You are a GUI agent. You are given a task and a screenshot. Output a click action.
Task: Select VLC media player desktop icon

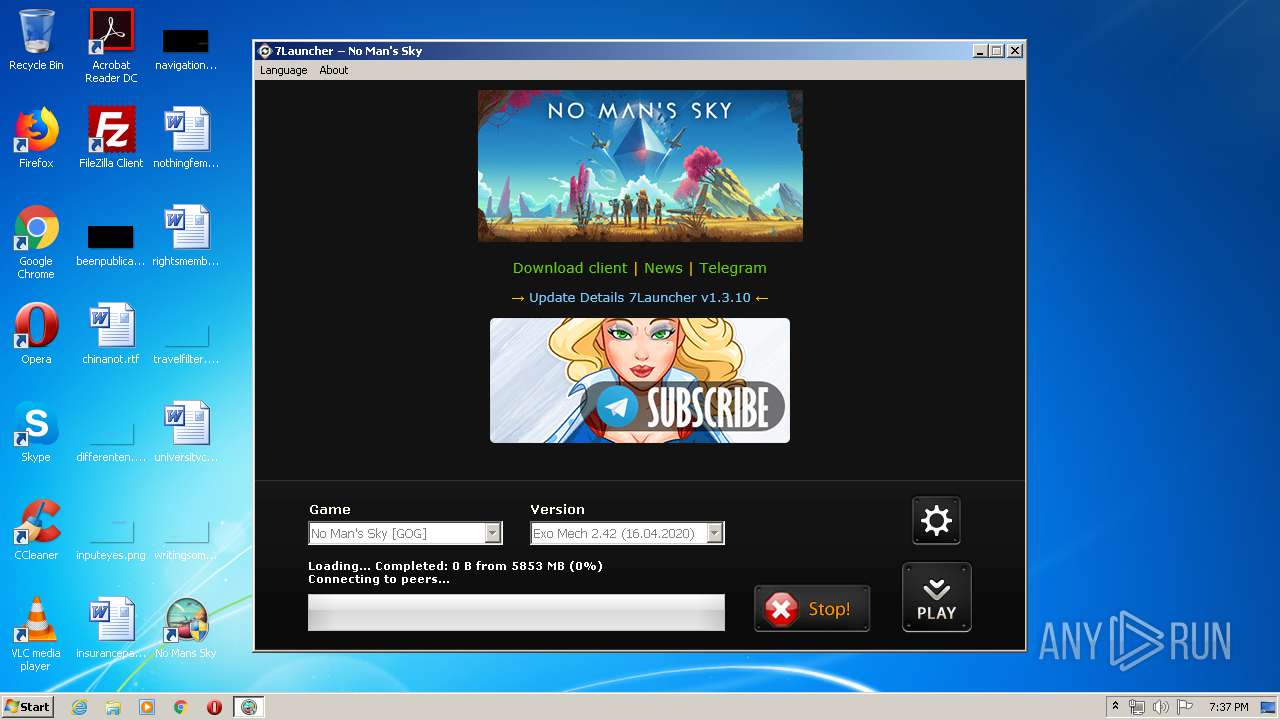coord(36,634)
